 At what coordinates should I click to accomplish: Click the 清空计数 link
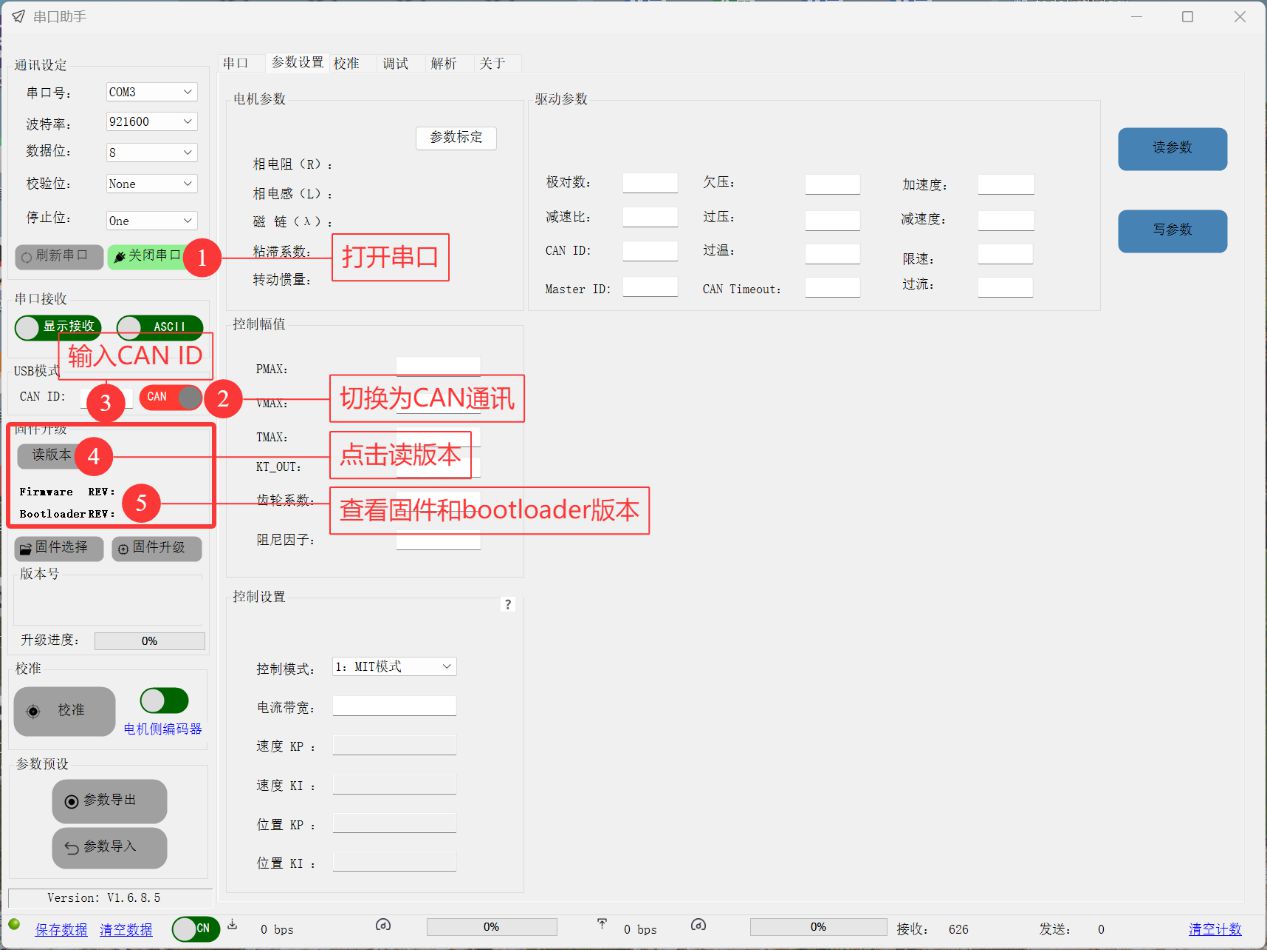[1215, 929]
